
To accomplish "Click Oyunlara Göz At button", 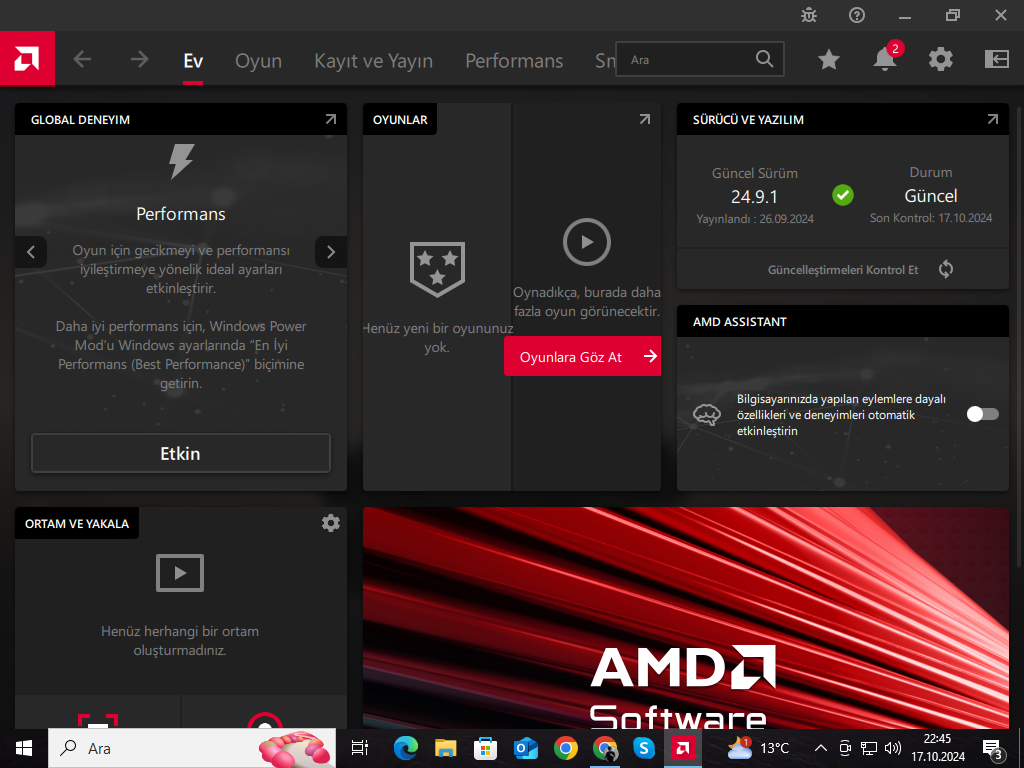I will point(583,356).
